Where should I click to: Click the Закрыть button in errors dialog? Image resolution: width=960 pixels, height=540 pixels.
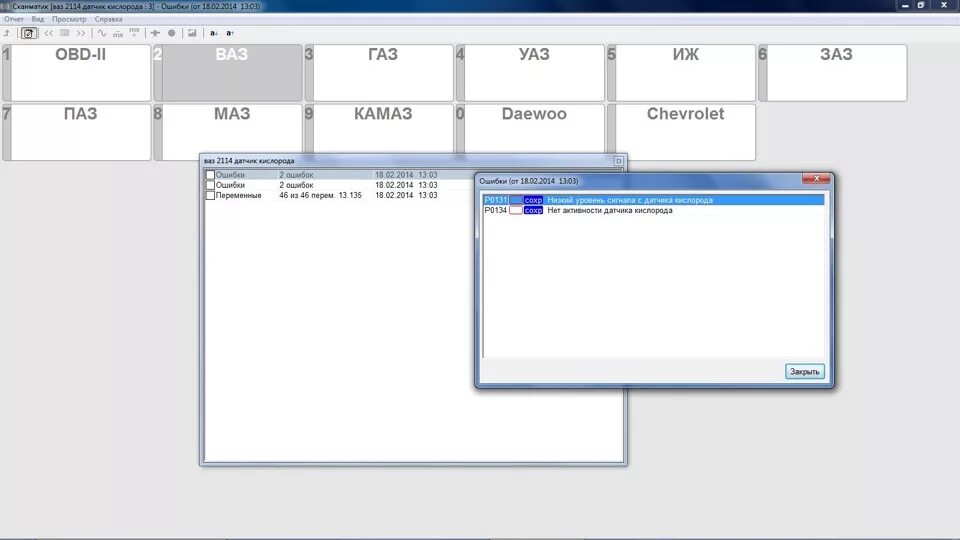(x=804, y=372)
